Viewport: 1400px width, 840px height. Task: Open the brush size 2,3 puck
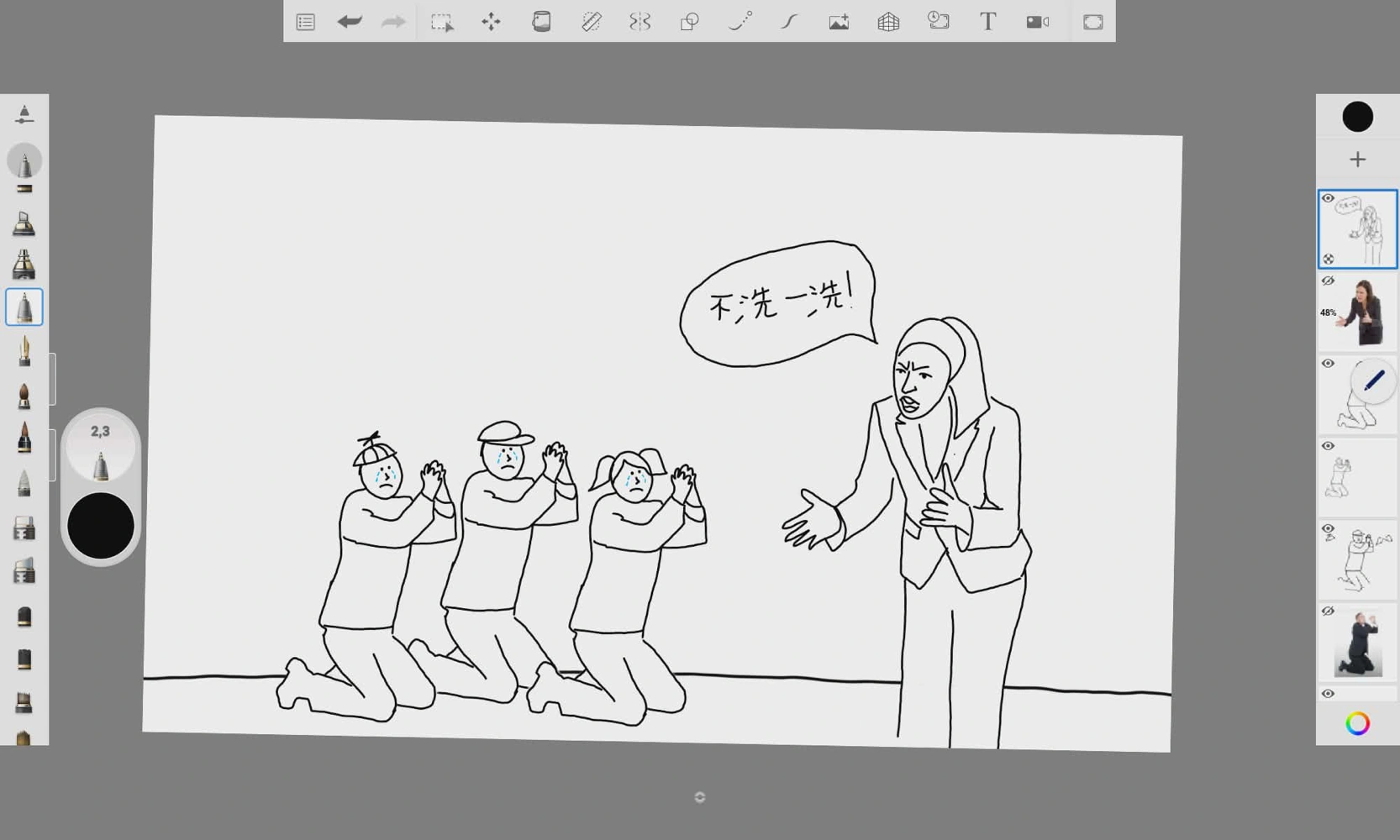pos(100,448)
